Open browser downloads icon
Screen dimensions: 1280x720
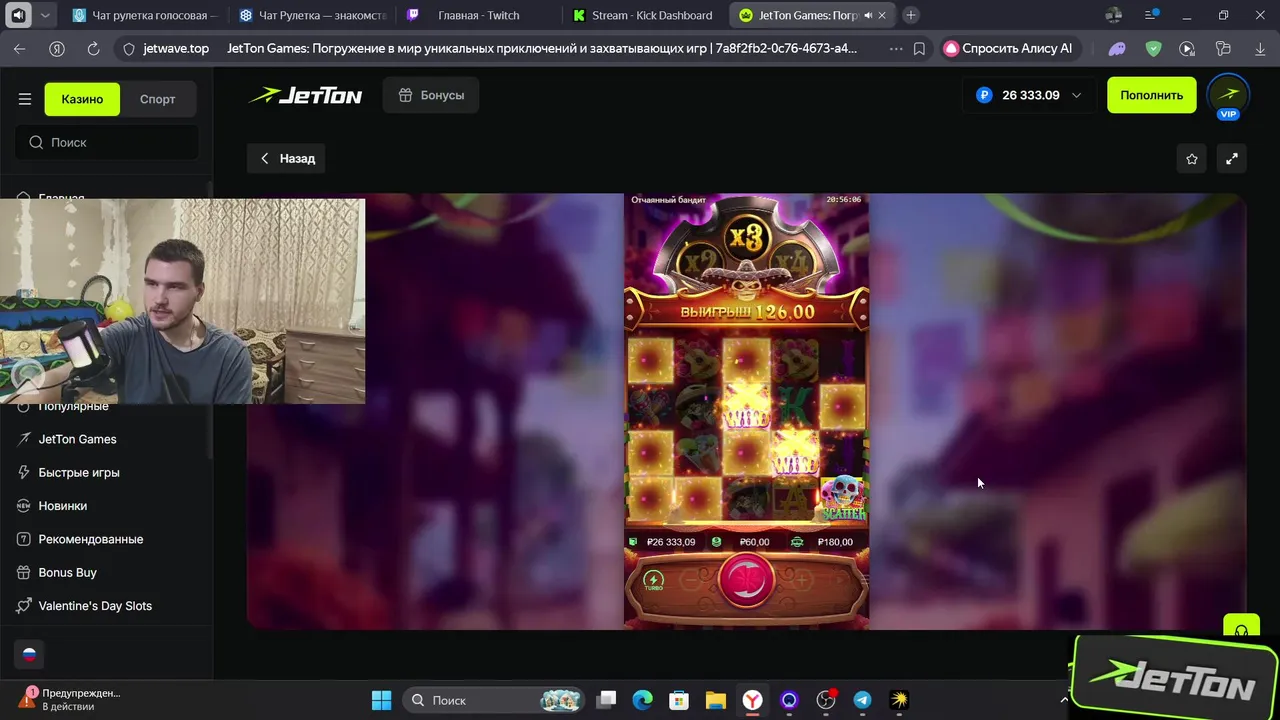tap(1259, 48)
